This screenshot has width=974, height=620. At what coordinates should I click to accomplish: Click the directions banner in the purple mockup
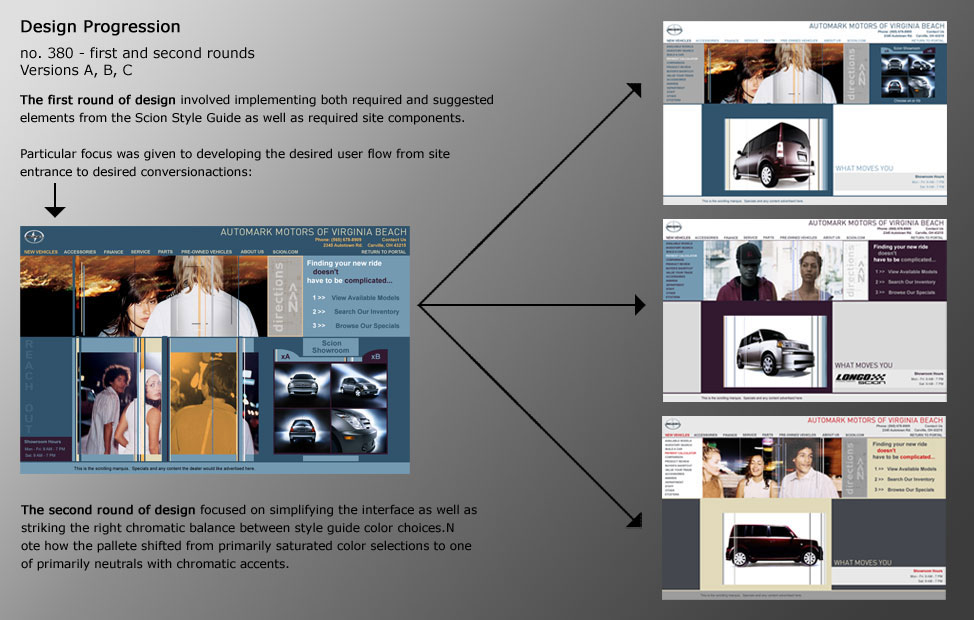[x=856, y=271]
